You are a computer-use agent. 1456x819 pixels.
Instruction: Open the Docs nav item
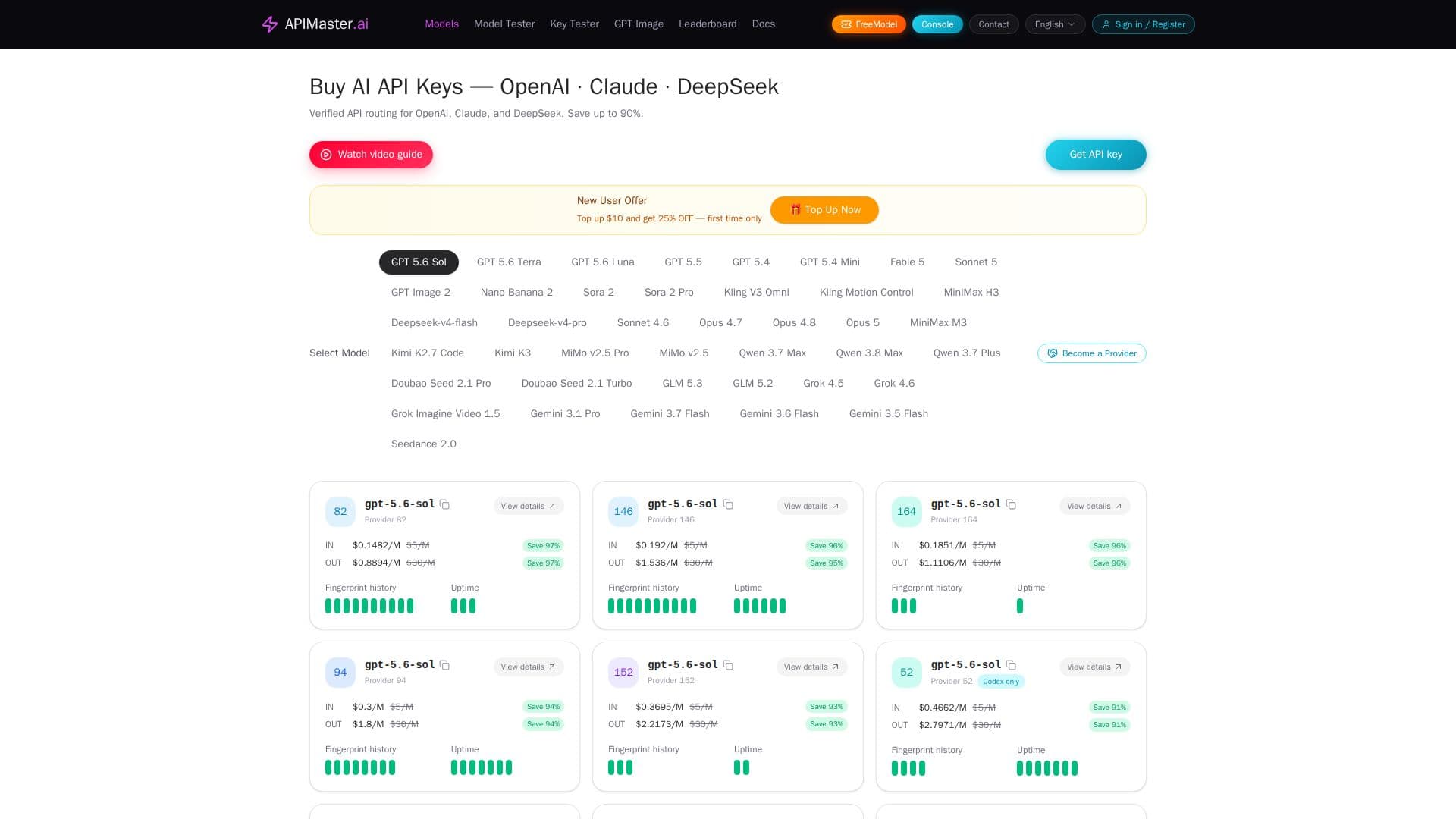(764, 24)
